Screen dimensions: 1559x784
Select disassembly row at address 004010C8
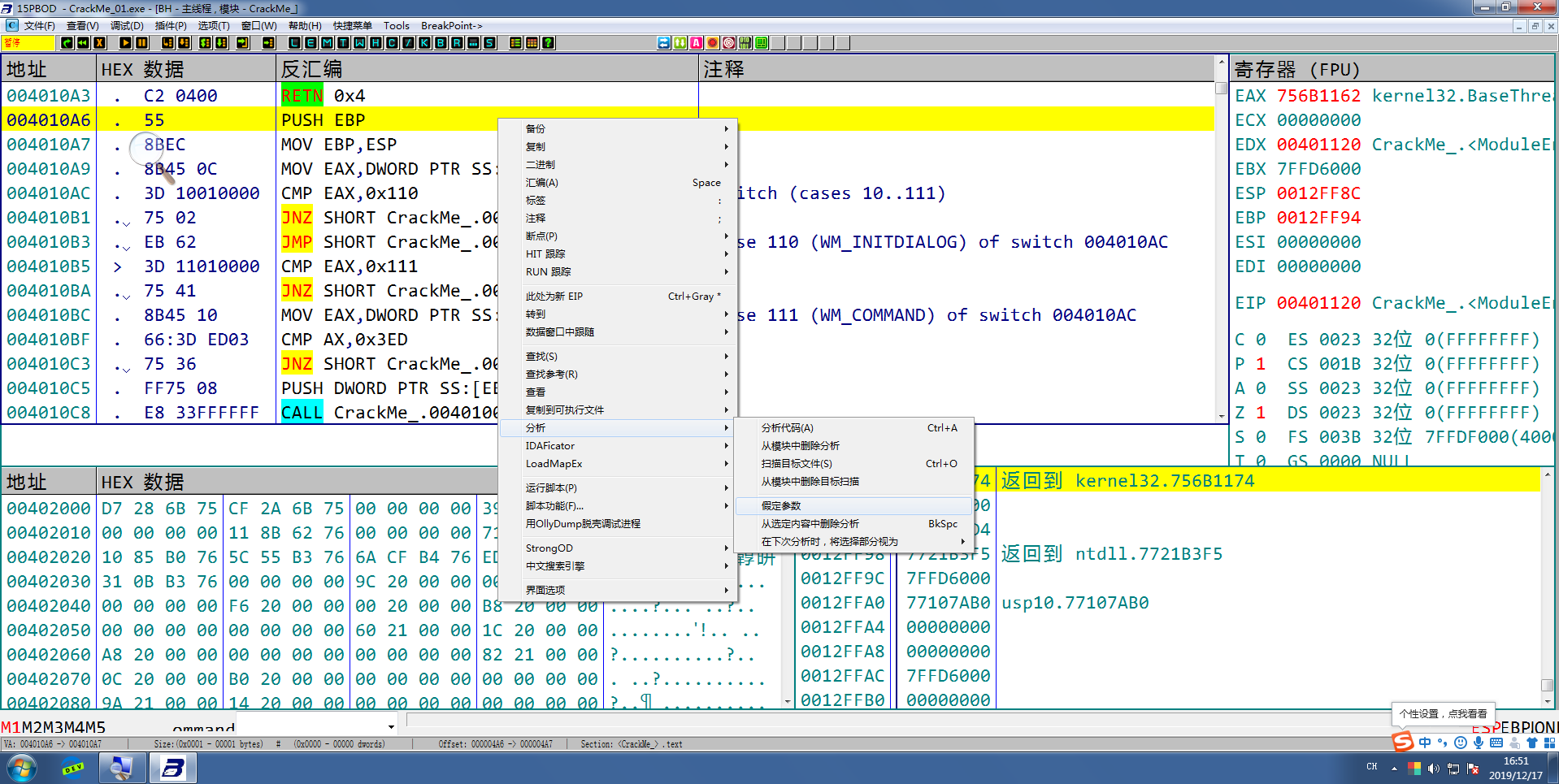(x=607, y=413)
